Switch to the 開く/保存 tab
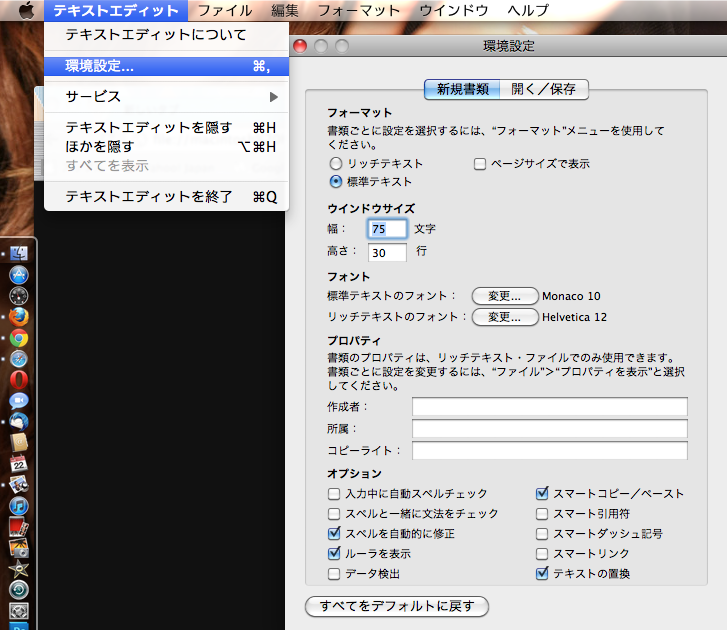 click(544, 89)
